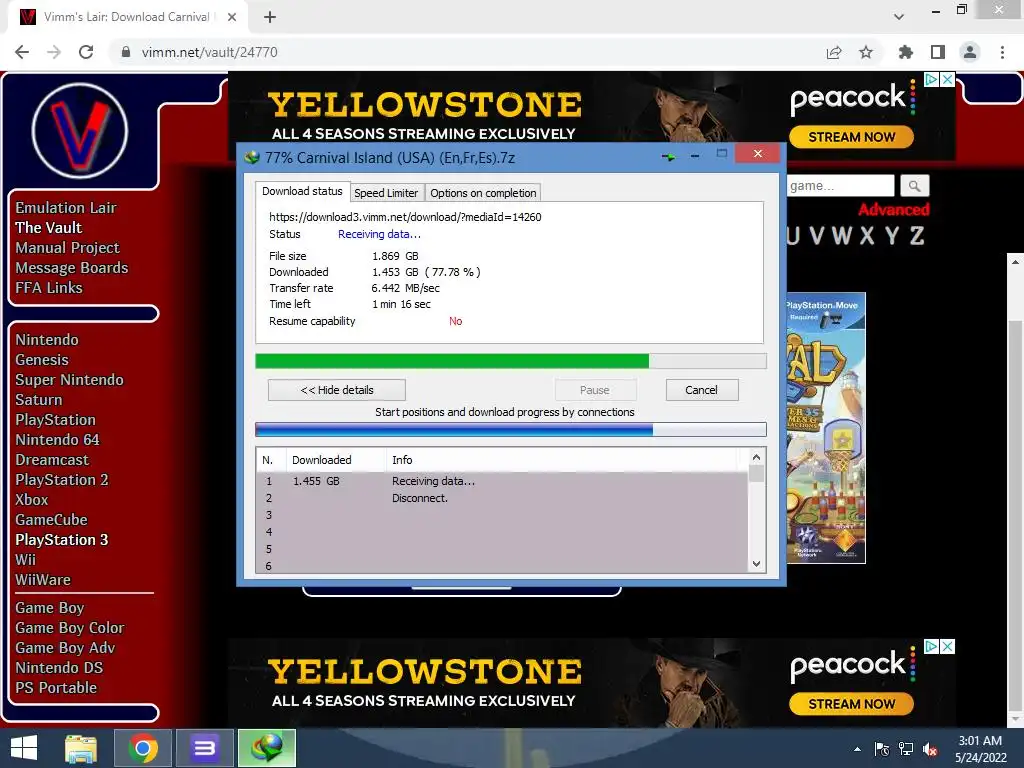Open Manual Project link
Image resolution: width=1024 pixels, height=768 pixels.
click(67, 248)
